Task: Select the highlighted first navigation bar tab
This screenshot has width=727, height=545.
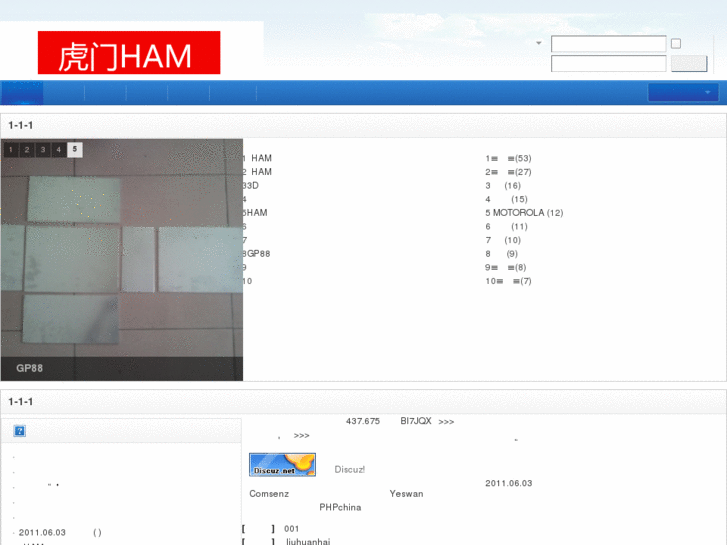Action: (x=22, y=92)
